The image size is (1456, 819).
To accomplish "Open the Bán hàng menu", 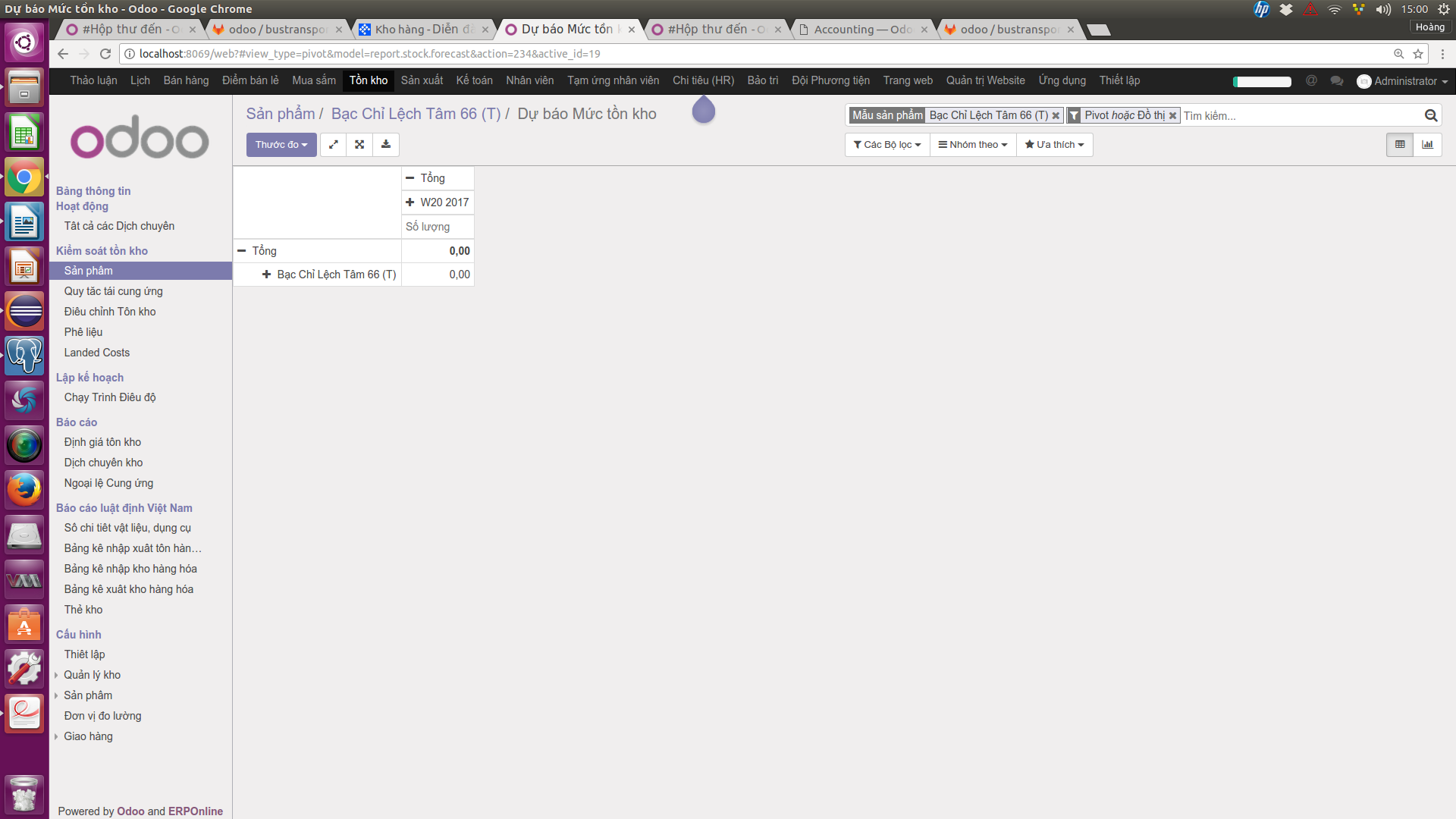I will tap(186, 80).
